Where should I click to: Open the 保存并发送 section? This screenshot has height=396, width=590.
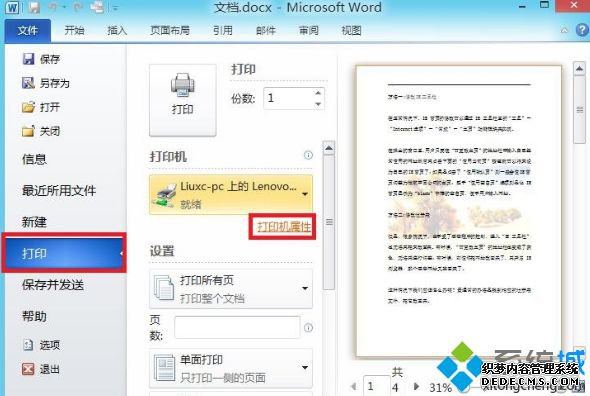pyautogui.click(x=53, y=285)
